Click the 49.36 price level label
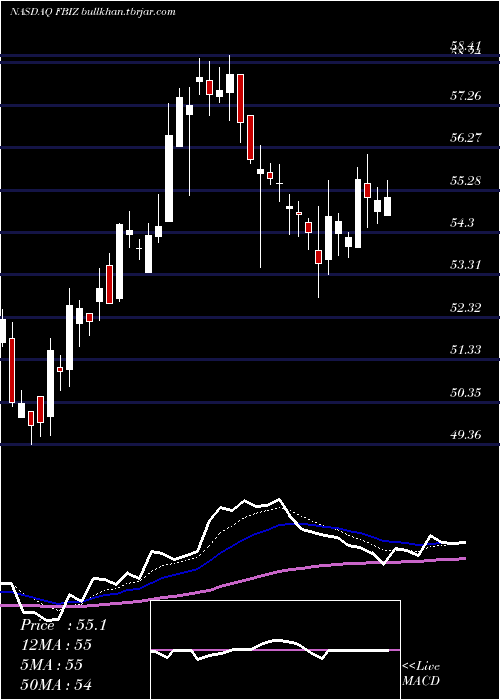 tap(466, 434)
